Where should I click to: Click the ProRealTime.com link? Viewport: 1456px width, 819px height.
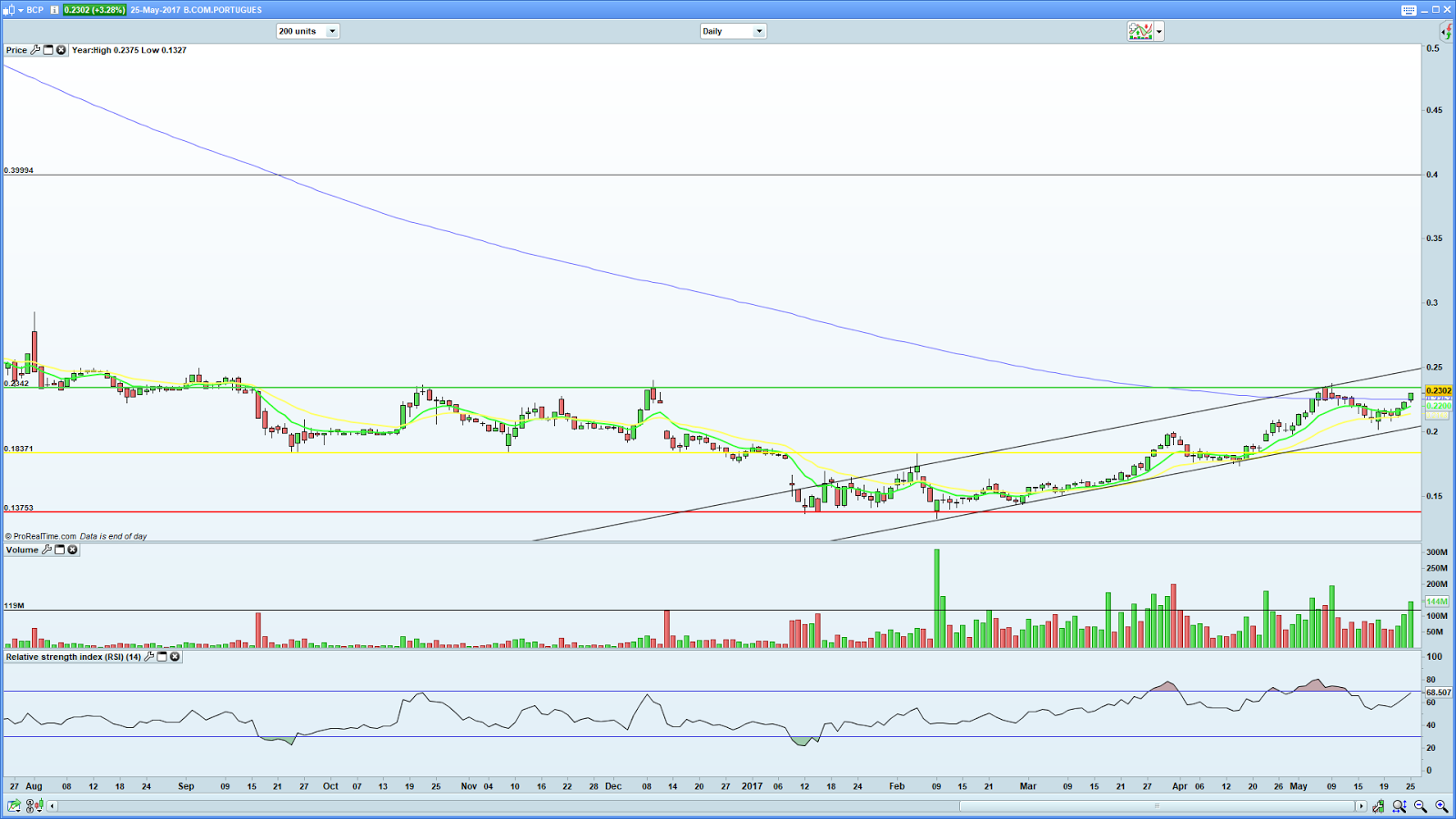45,536
